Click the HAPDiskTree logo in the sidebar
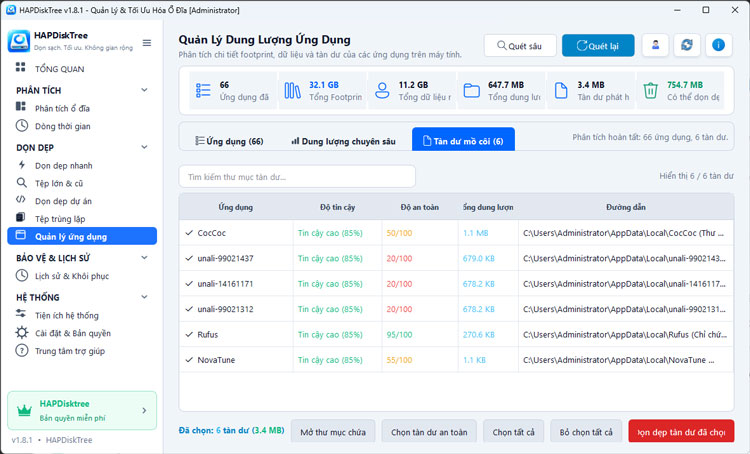Viewport: 750px width, 454px height. click(19, 41)
